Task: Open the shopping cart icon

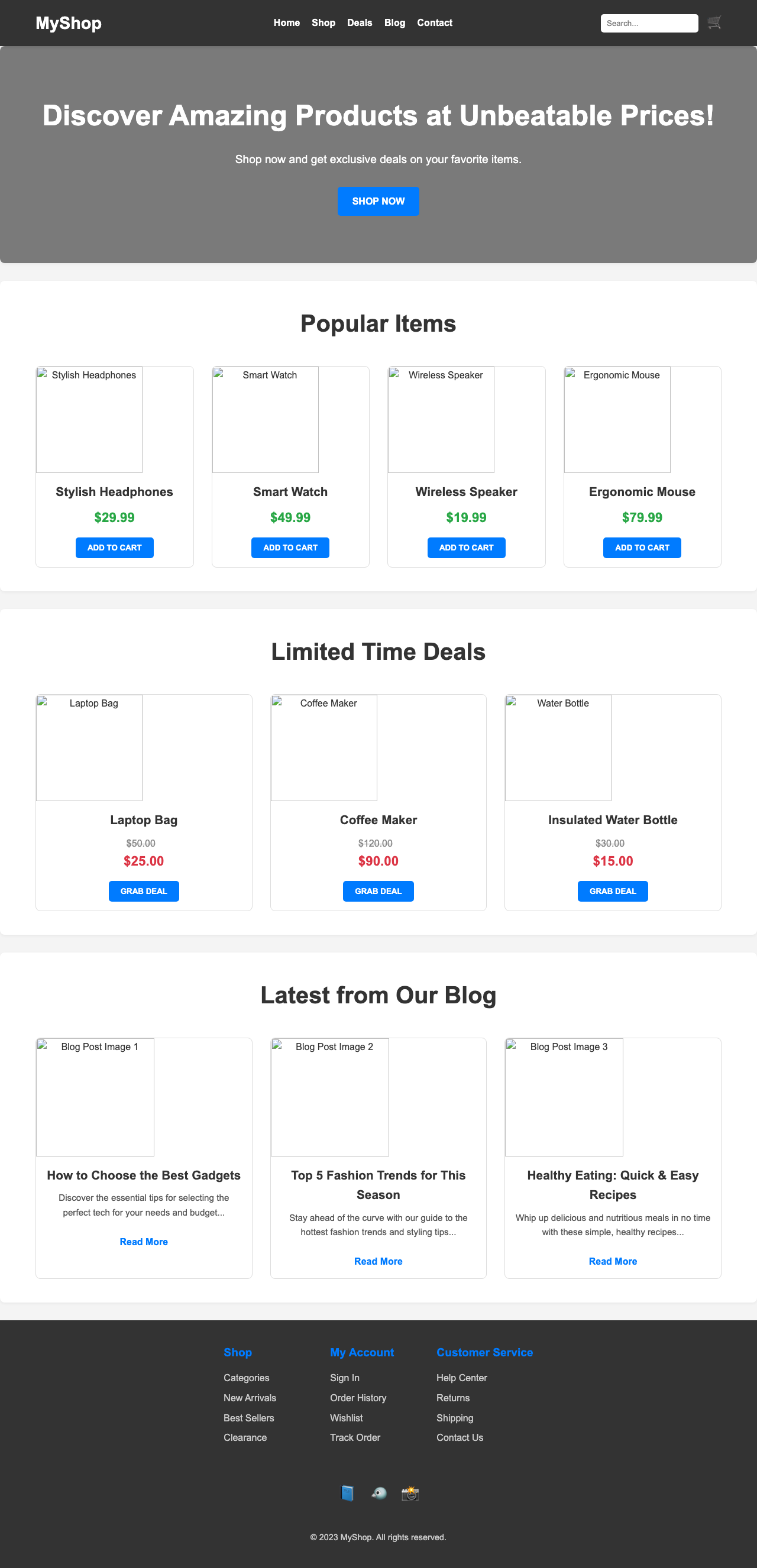Action: point(714,22)
